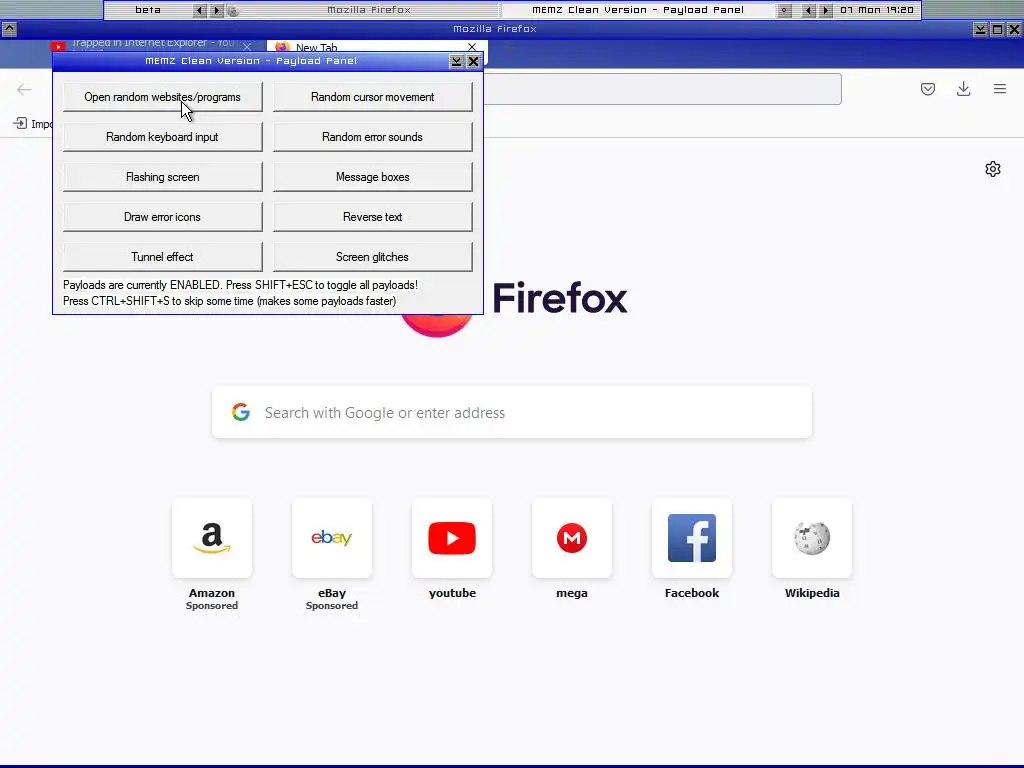
Task: Switch to the Trapped in Internet Explorer tab
Action: [153, 44]
